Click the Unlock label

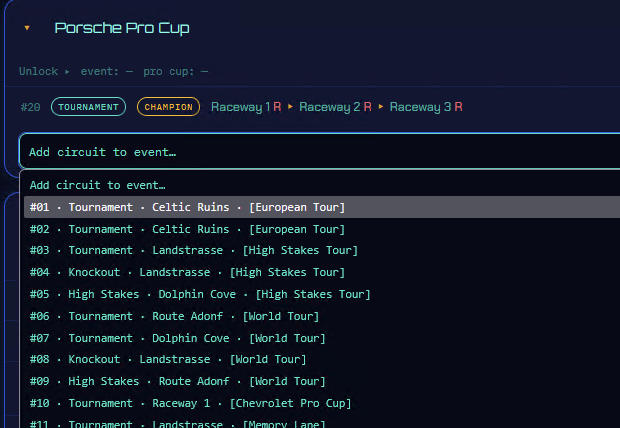coord(39,72)
